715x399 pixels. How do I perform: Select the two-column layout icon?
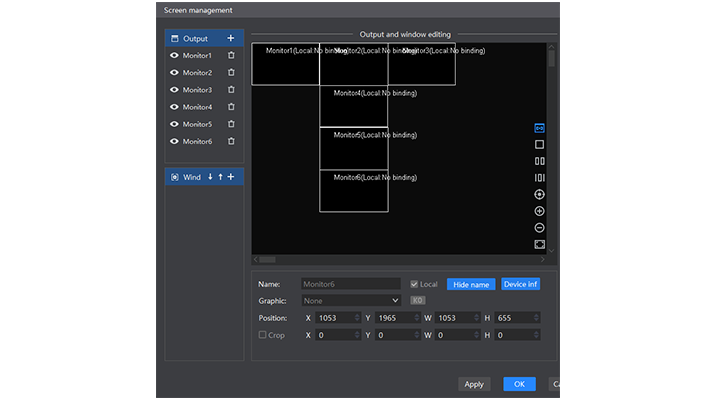[x=539, y=161]
